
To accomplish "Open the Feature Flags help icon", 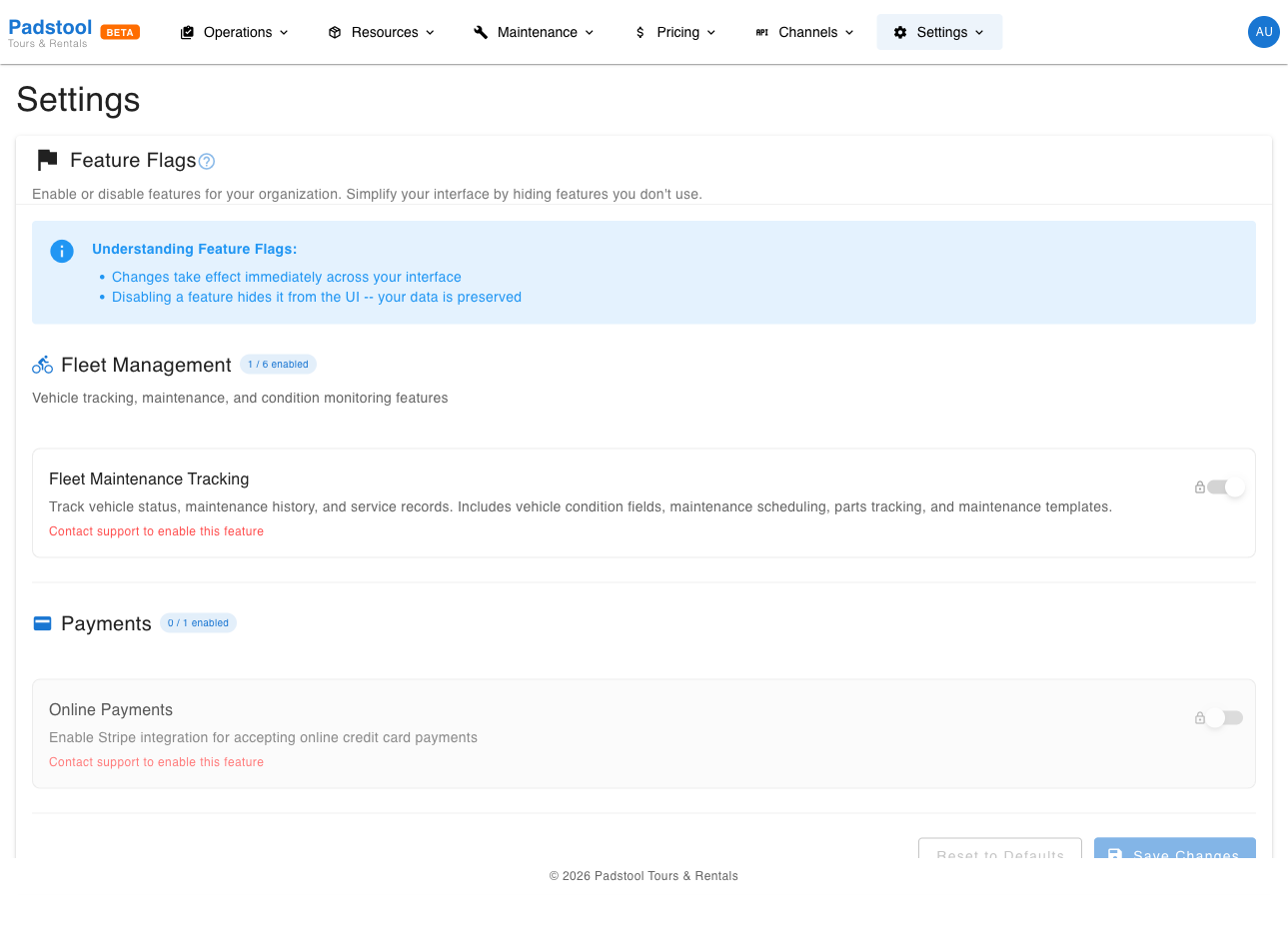I will 207,161.
